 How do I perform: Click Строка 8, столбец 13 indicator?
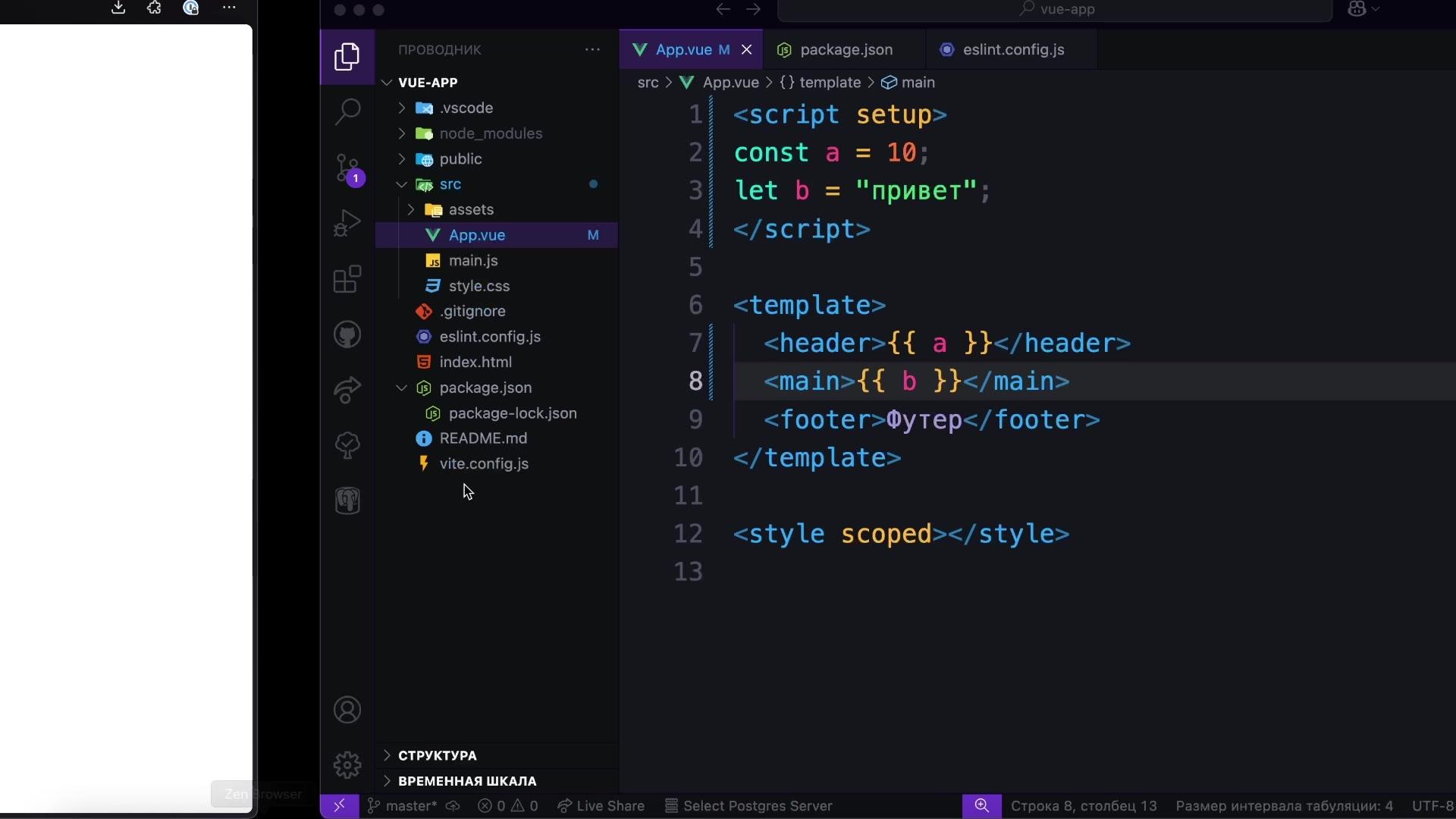click(1084, 805)
